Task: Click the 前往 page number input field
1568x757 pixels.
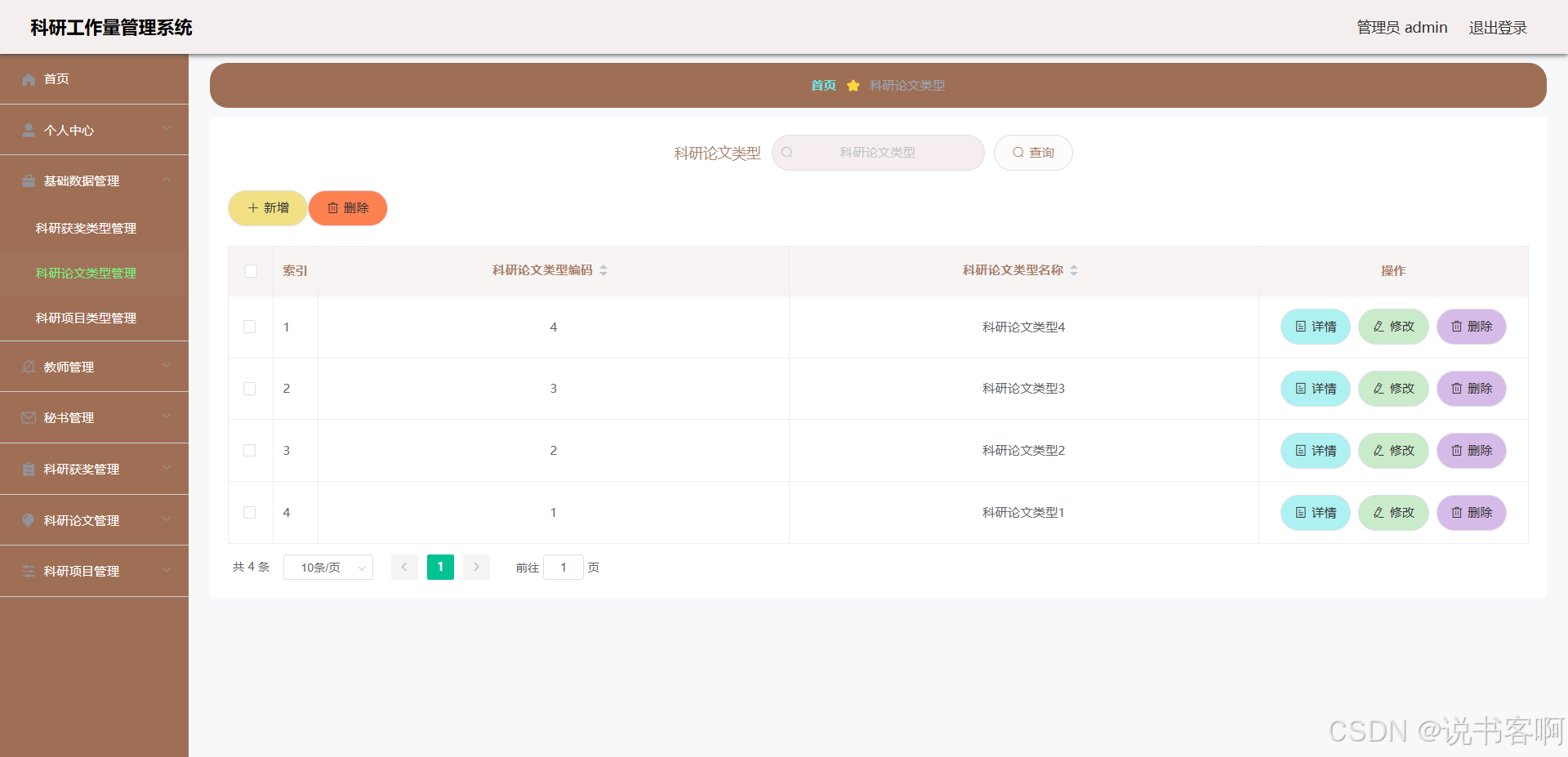Action: (563, 568)
